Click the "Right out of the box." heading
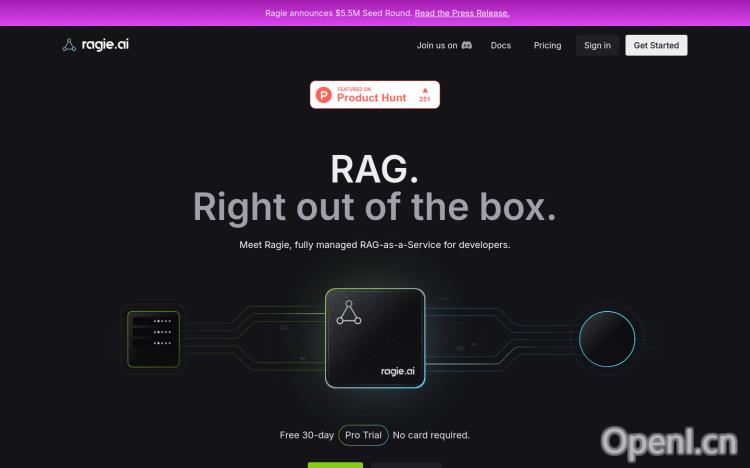 pyautogui.click(x=375, y=207)
